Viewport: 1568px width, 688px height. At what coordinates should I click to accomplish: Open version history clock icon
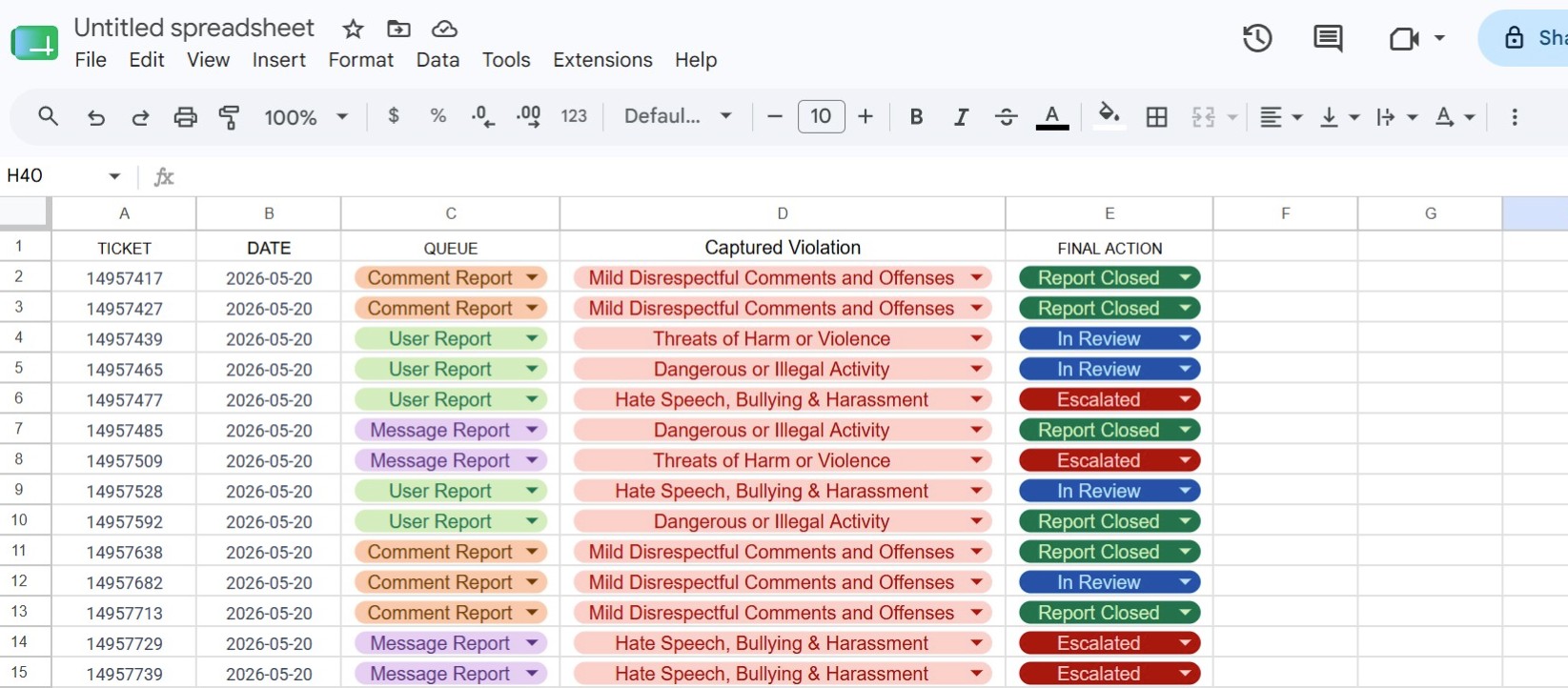tap(1257, 38)
